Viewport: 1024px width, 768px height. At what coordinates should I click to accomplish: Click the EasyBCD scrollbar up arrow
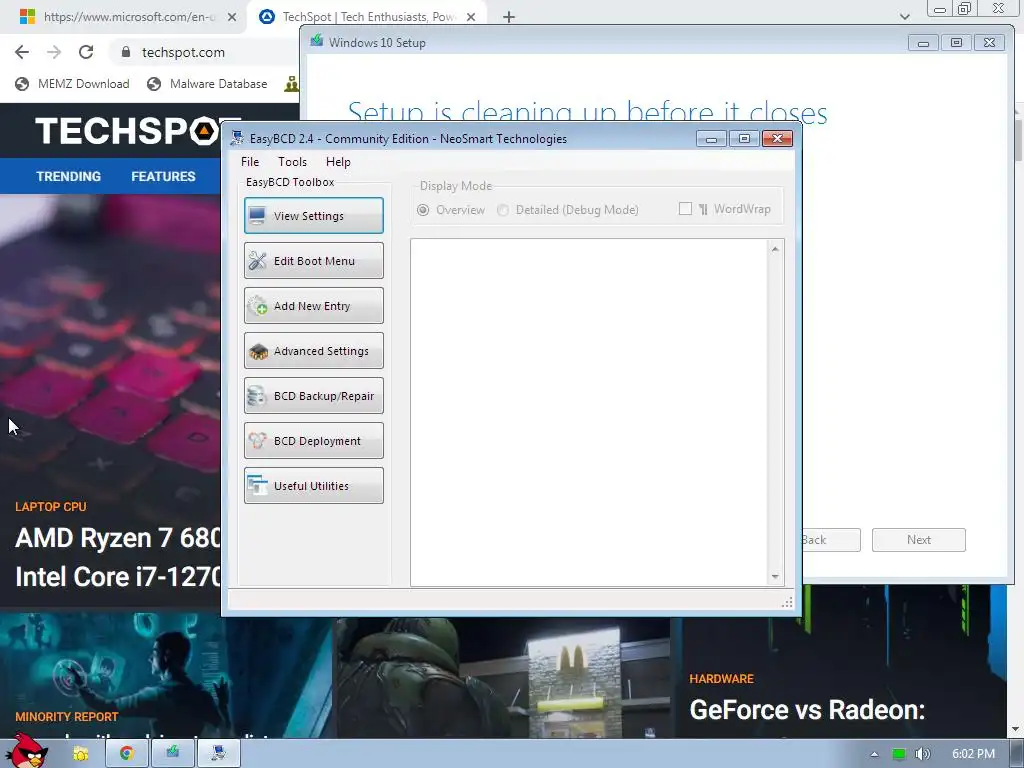(x=775, y=249)
